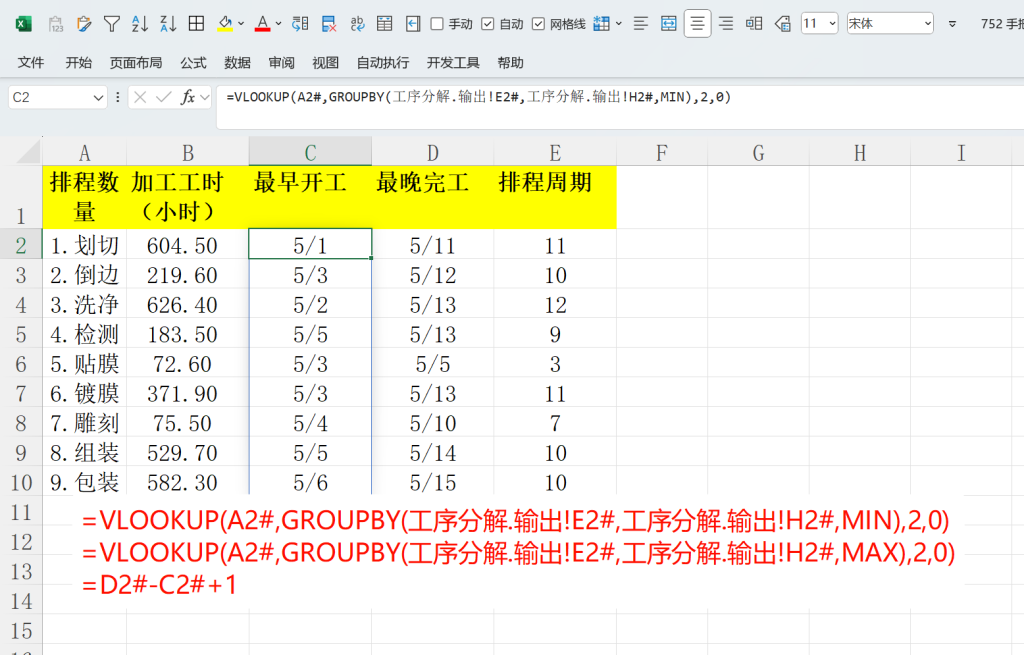Apply all borders with the grid icon

pos(196,24)
